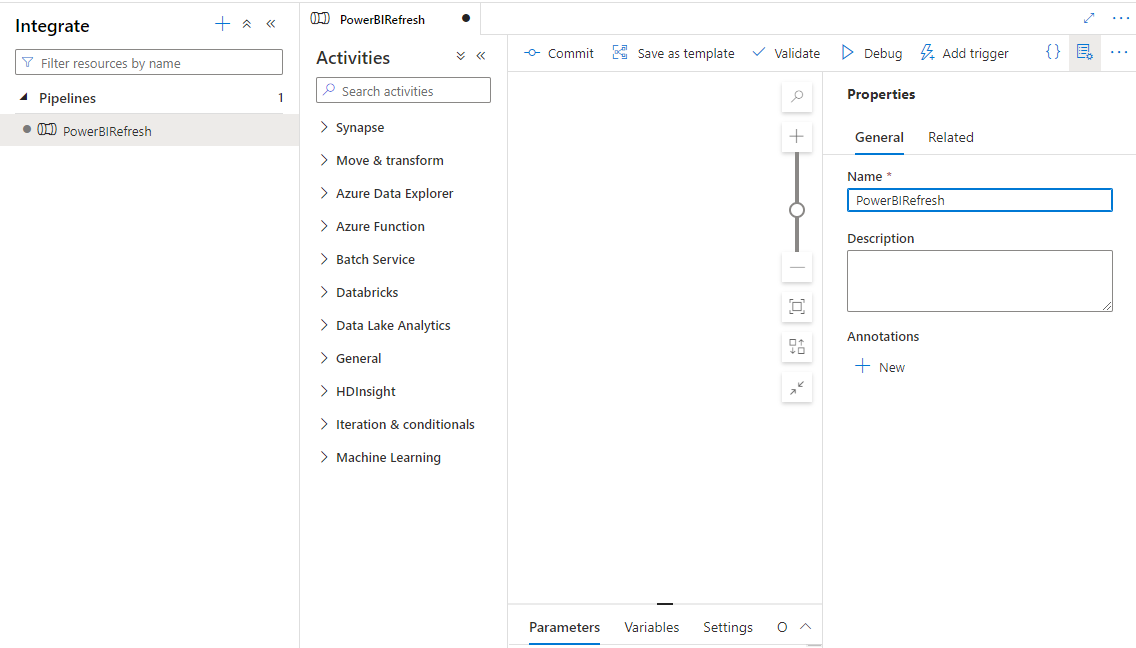Expand the Machine Learning group
This screenshot has height=648, width=1136.
coord(324,457)
